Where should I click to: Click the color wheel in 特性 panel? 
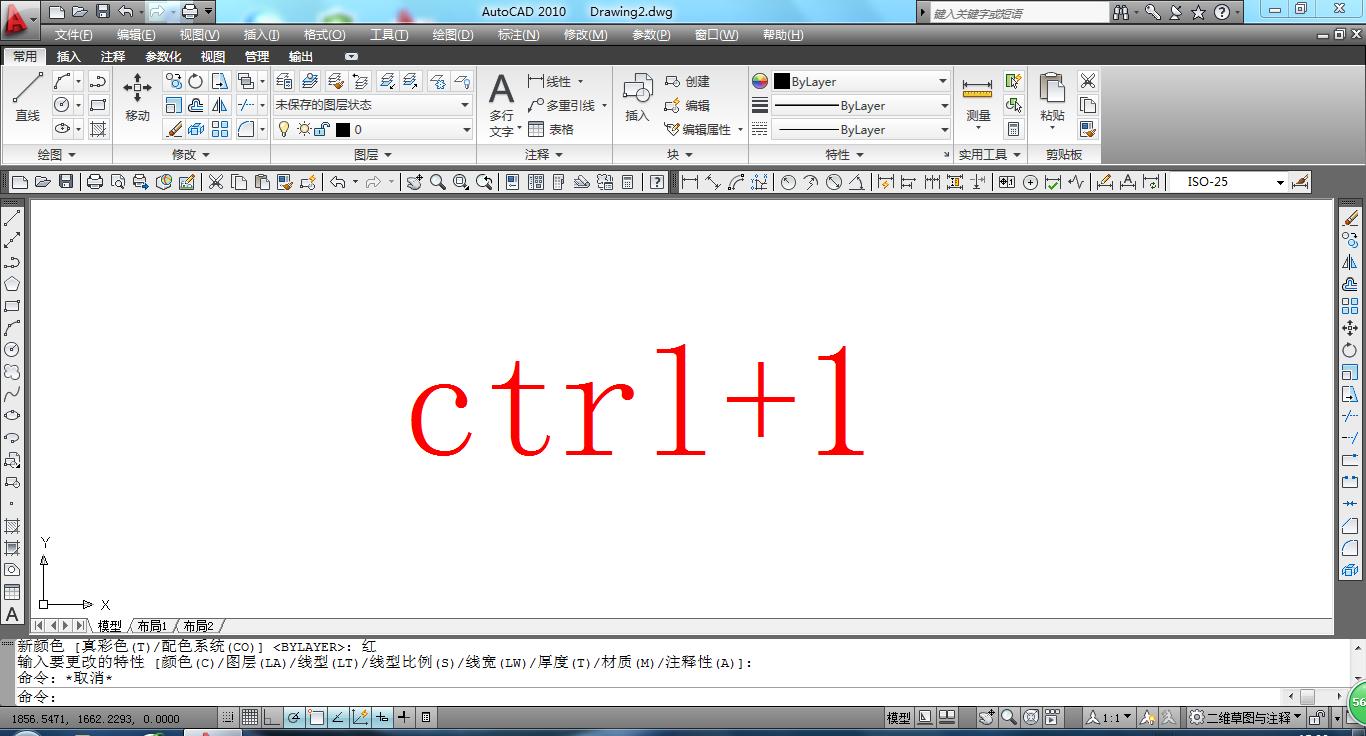tap(758, 81)
